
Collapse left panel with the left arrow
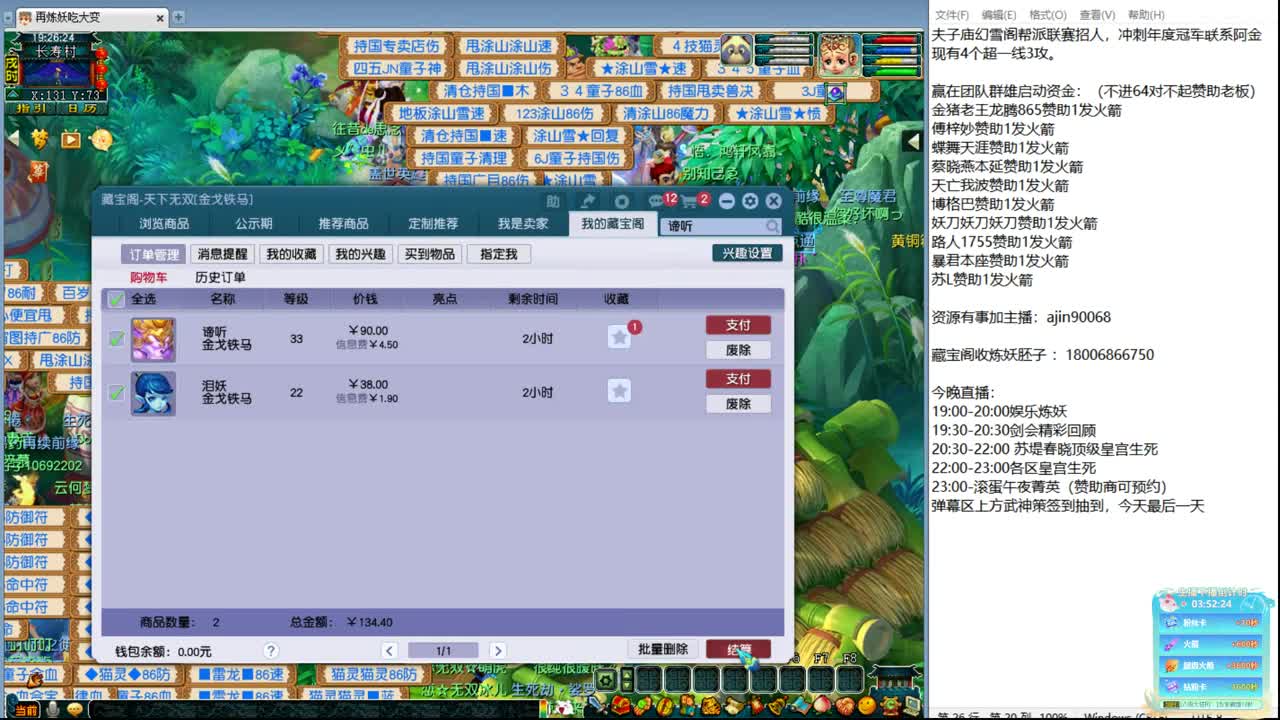(x=12, y=139)
